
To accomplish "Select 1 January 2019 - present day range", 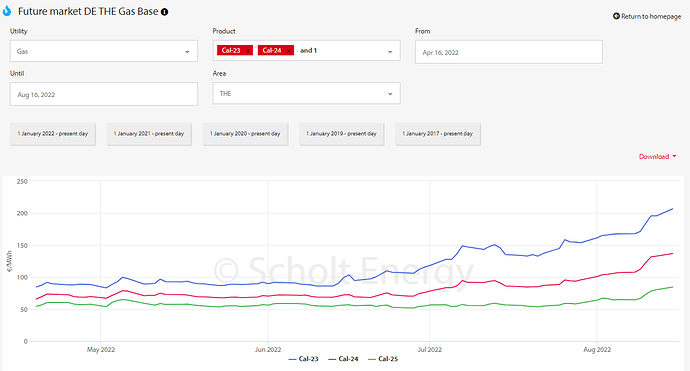I will click(341, 134).
